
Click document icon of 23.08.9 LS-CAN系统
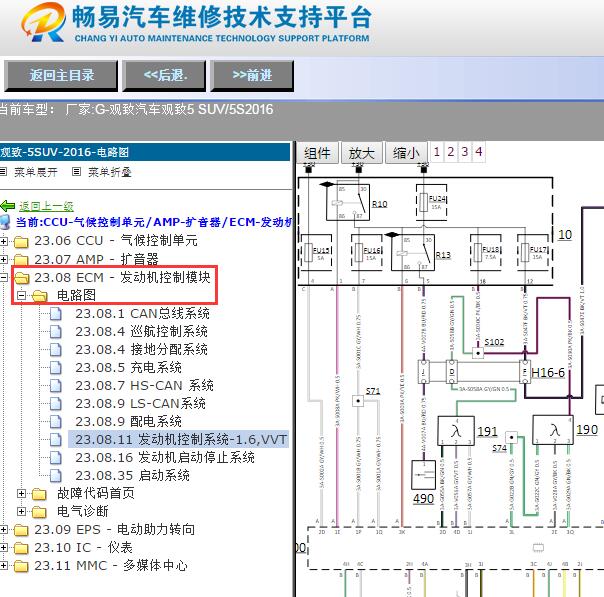pyautogui.click(x=56, y=403)
